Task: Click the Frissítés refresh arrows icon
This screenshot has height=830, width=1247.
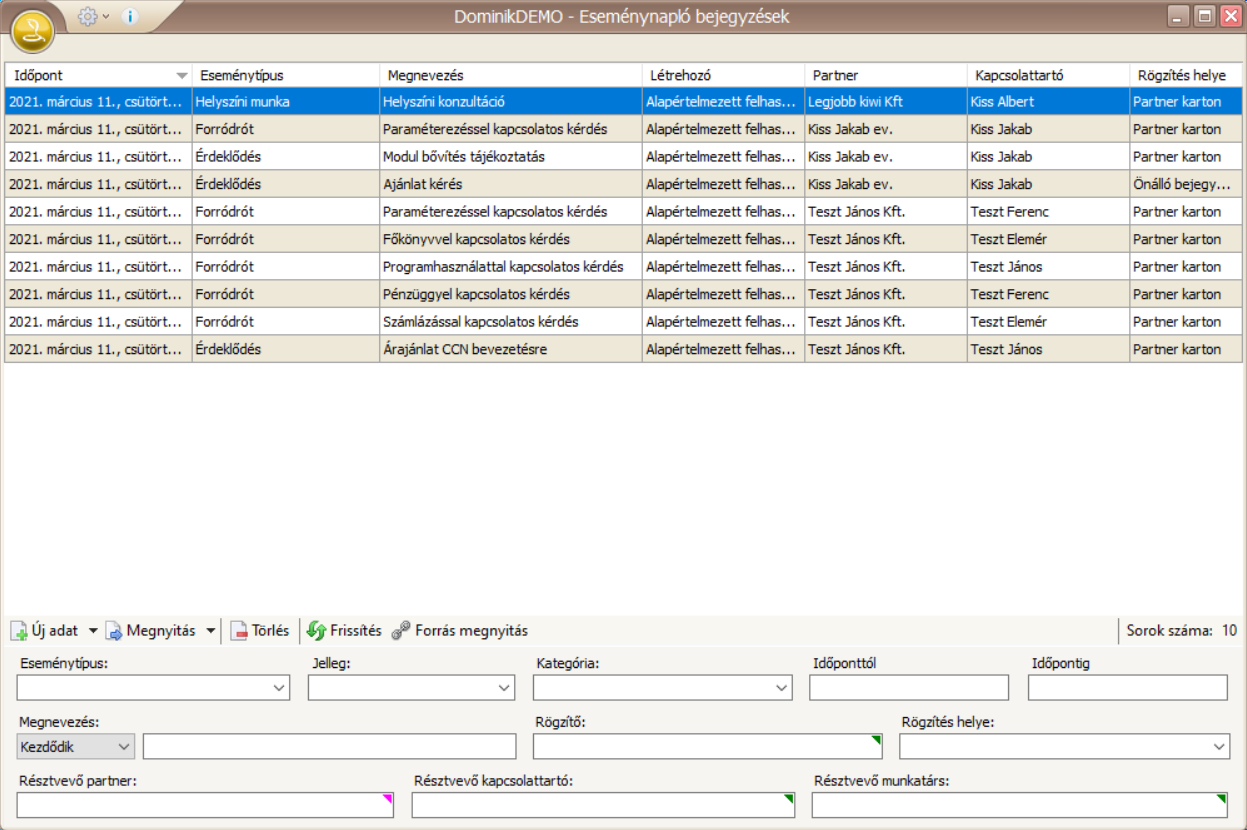Action: [x=316, y=631]
